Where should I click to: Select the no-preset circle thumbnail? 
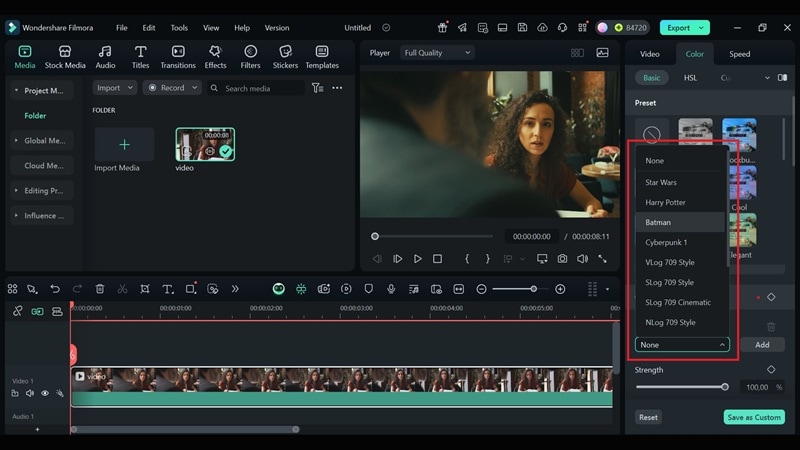click(652, 134)
